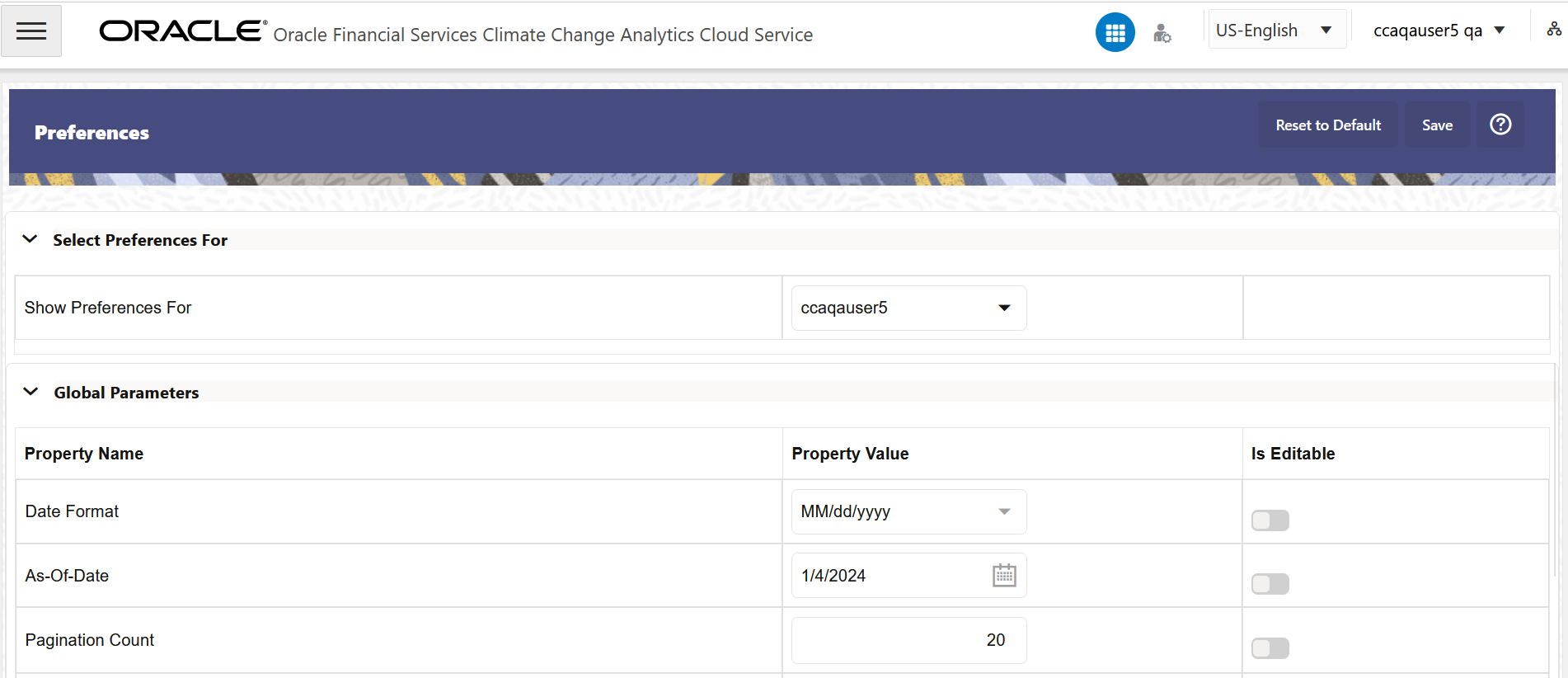Screen dimensions: 1568x678
Task: Click the hierarchy icon at top right
Action: [1554, 30]
